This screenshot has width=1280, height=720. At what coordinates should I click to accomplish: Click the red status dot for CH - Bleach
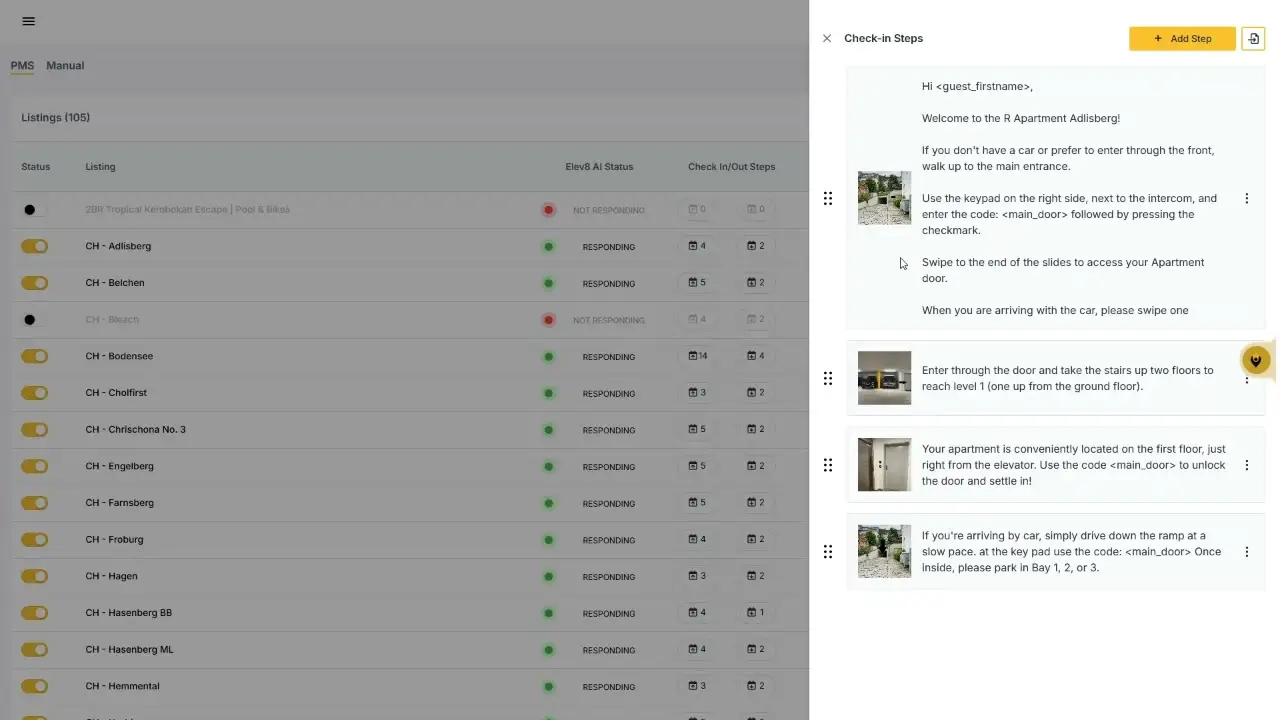(x=548, y=320)
